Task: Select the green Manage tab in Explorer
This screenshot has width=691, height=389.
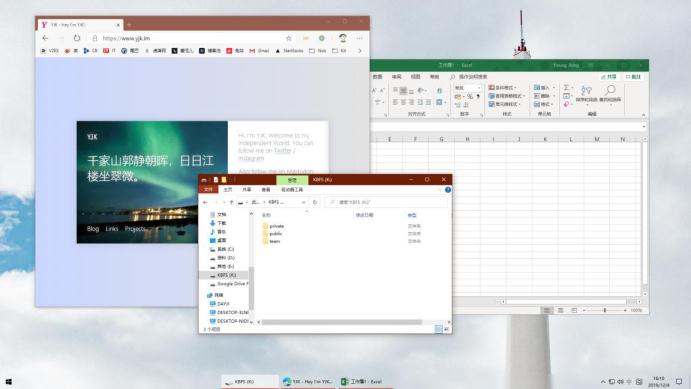Action: (x=292, y=180)
